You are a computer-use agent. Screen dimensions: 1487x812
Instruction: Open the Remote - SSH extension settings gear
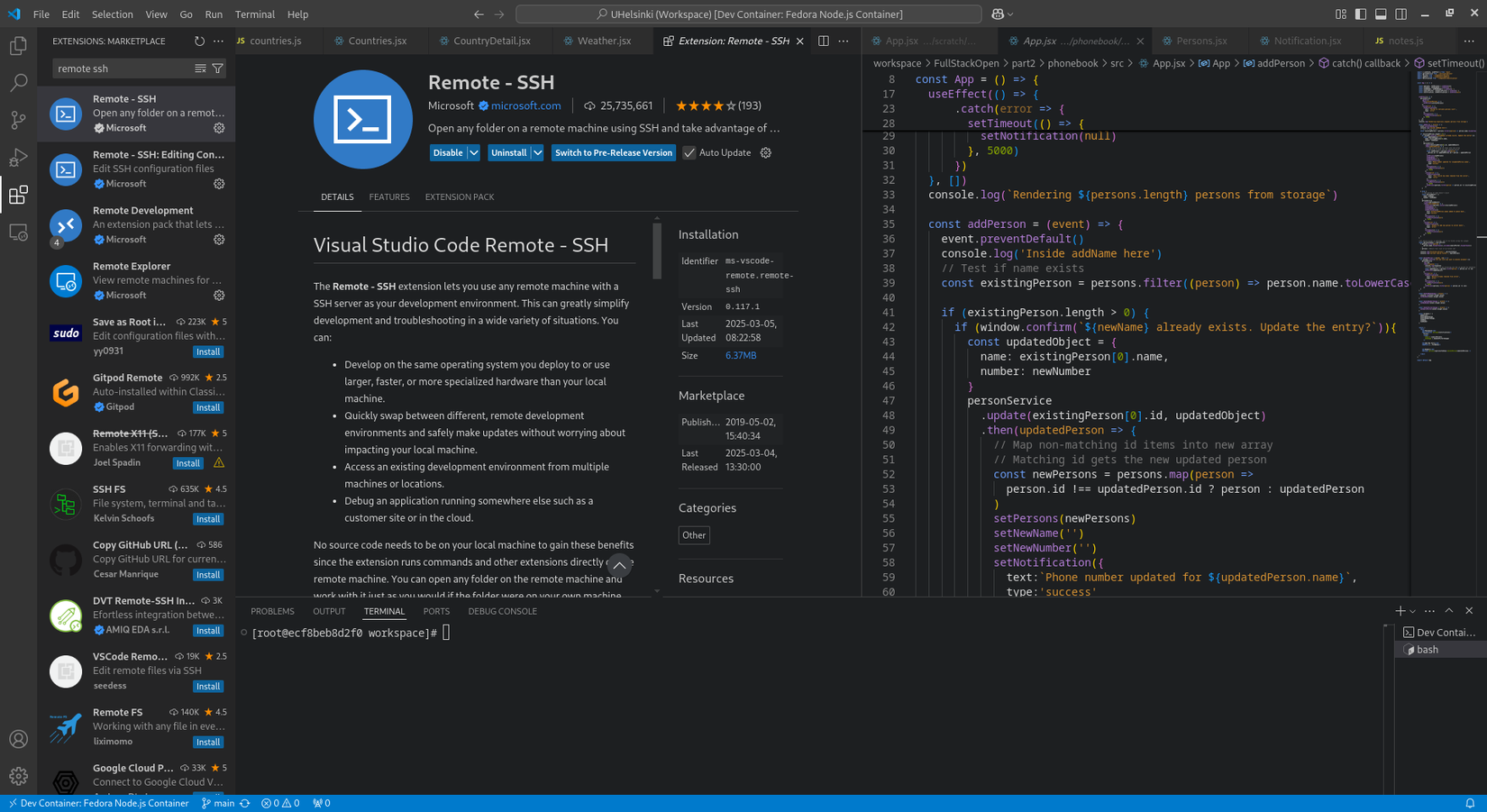click(x=765, y=152)
